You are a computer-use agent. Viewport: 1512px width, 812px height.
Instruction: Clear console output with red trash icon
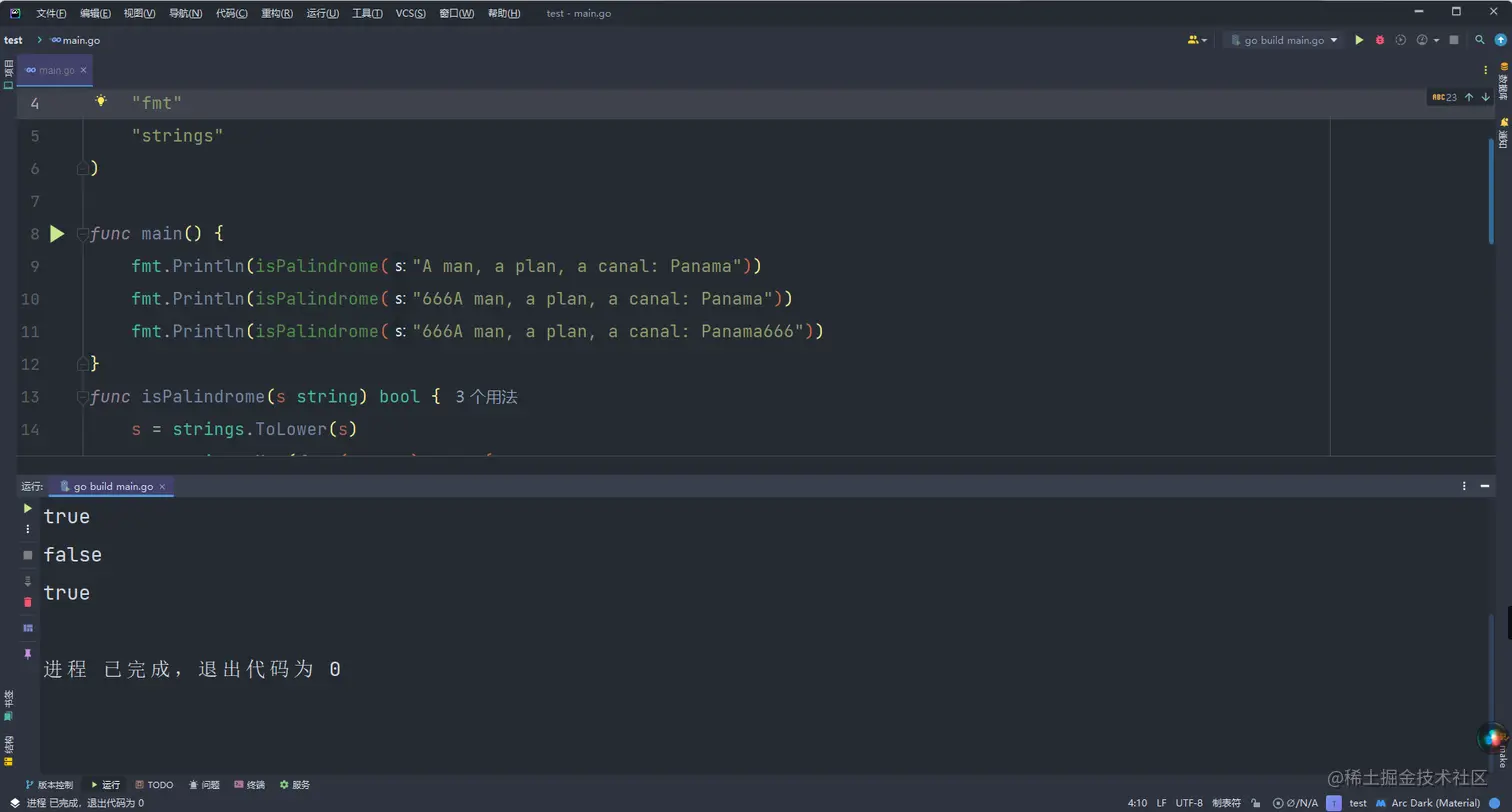[x=28, y=602]
